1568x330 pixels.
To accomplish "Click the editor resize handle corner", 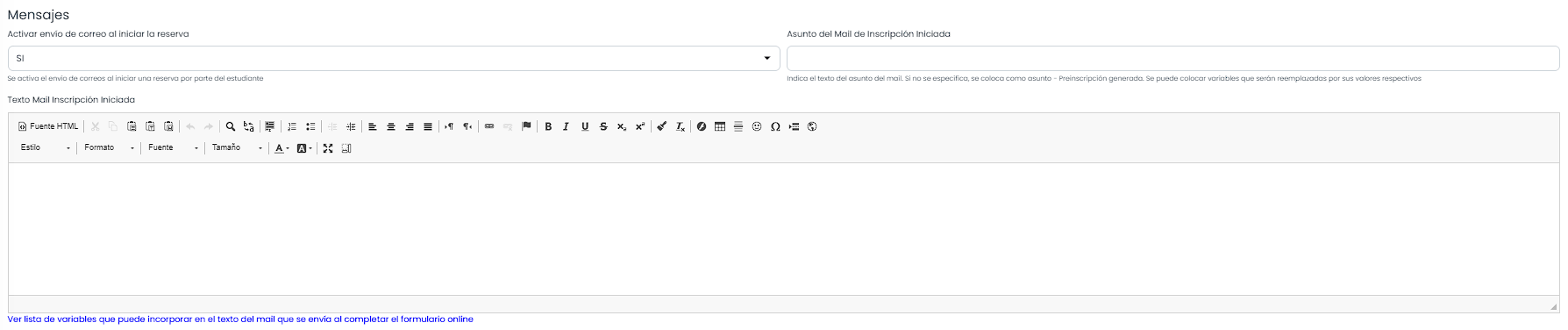I will pyautogui.click(x=1554, y=306).
